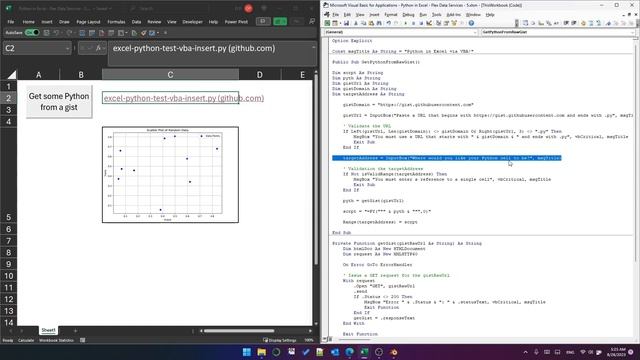This screenshot has width=640, height=360.
Task: Click the Excel horizontal scrollbar
Action: (239, 331)
